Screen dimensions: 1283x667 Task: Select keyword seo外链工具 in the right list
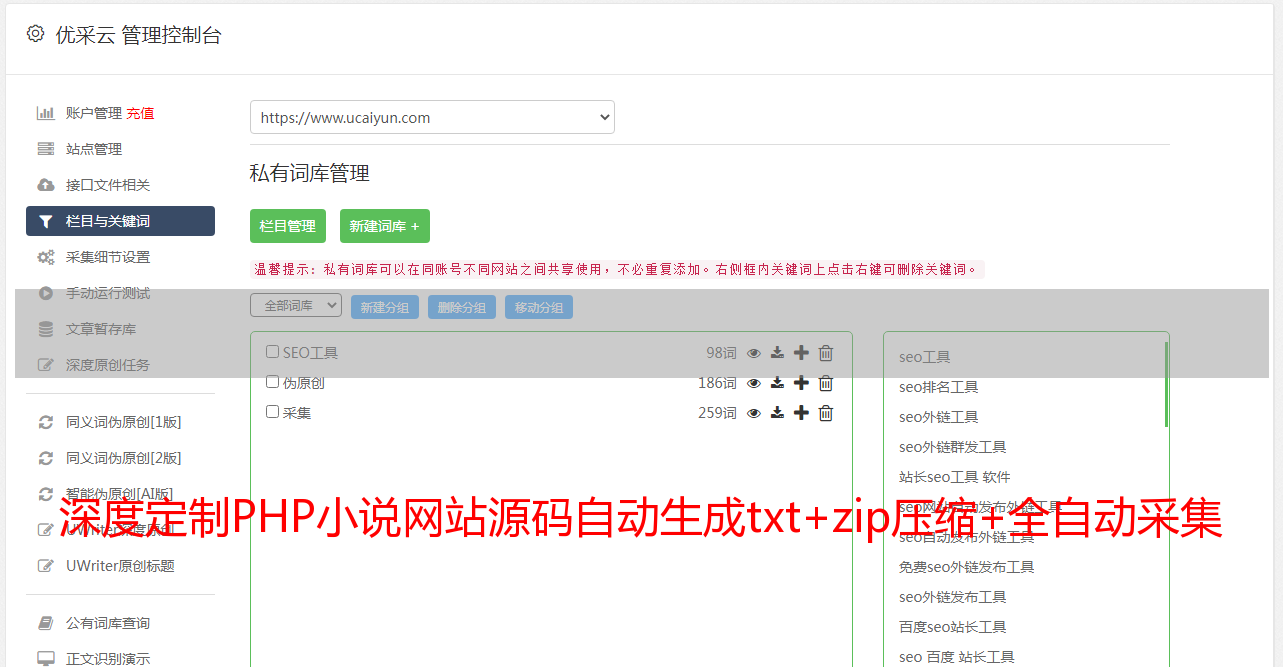(939, 417)
